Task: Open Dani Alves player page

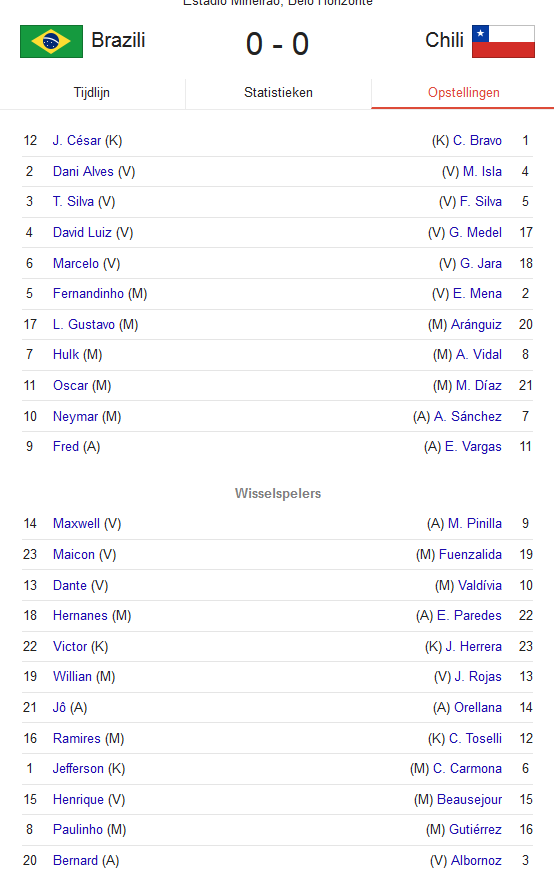Action: click(83, 172)
